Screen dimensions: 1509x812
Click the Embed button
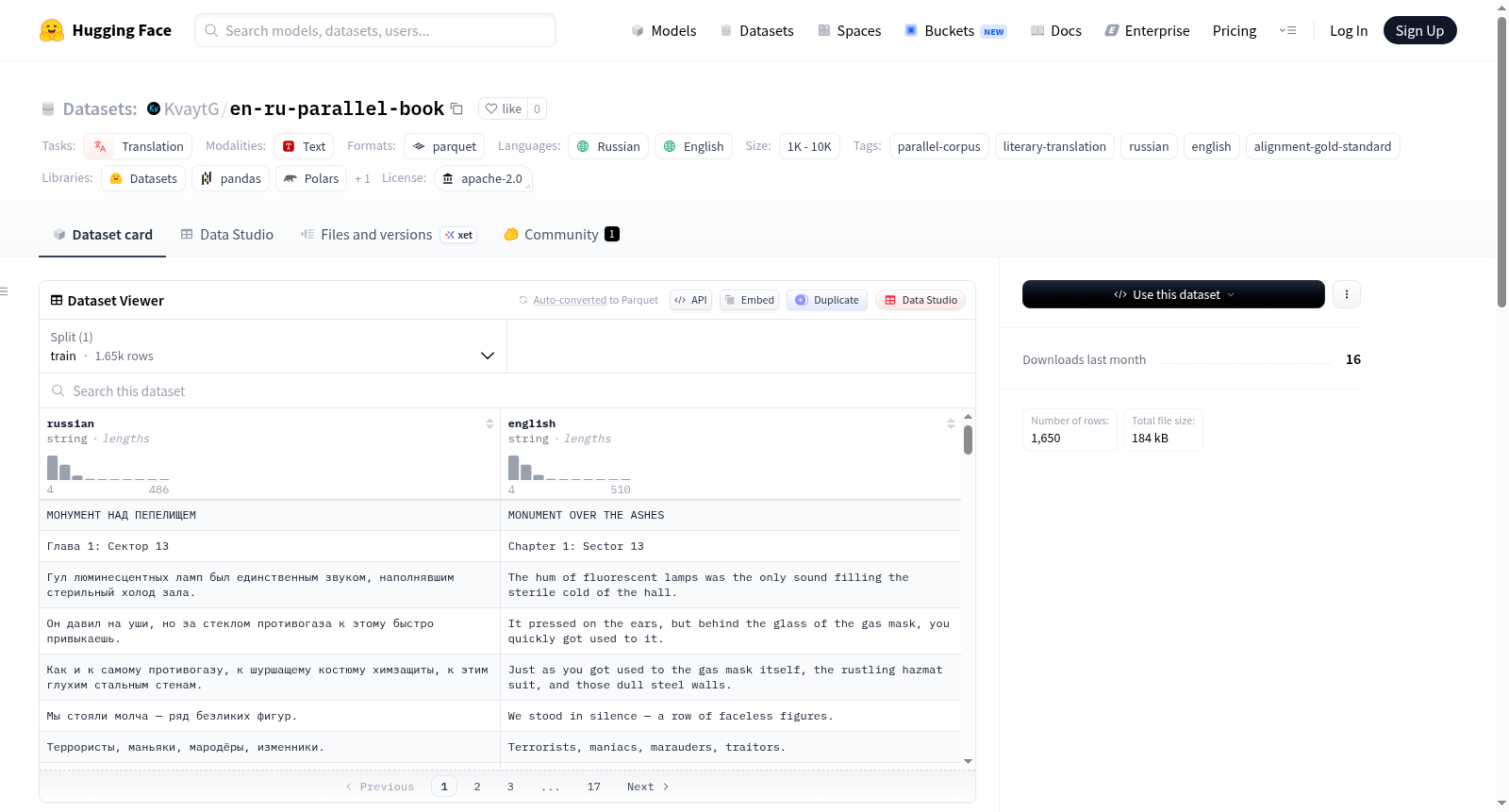coord(749,300)
